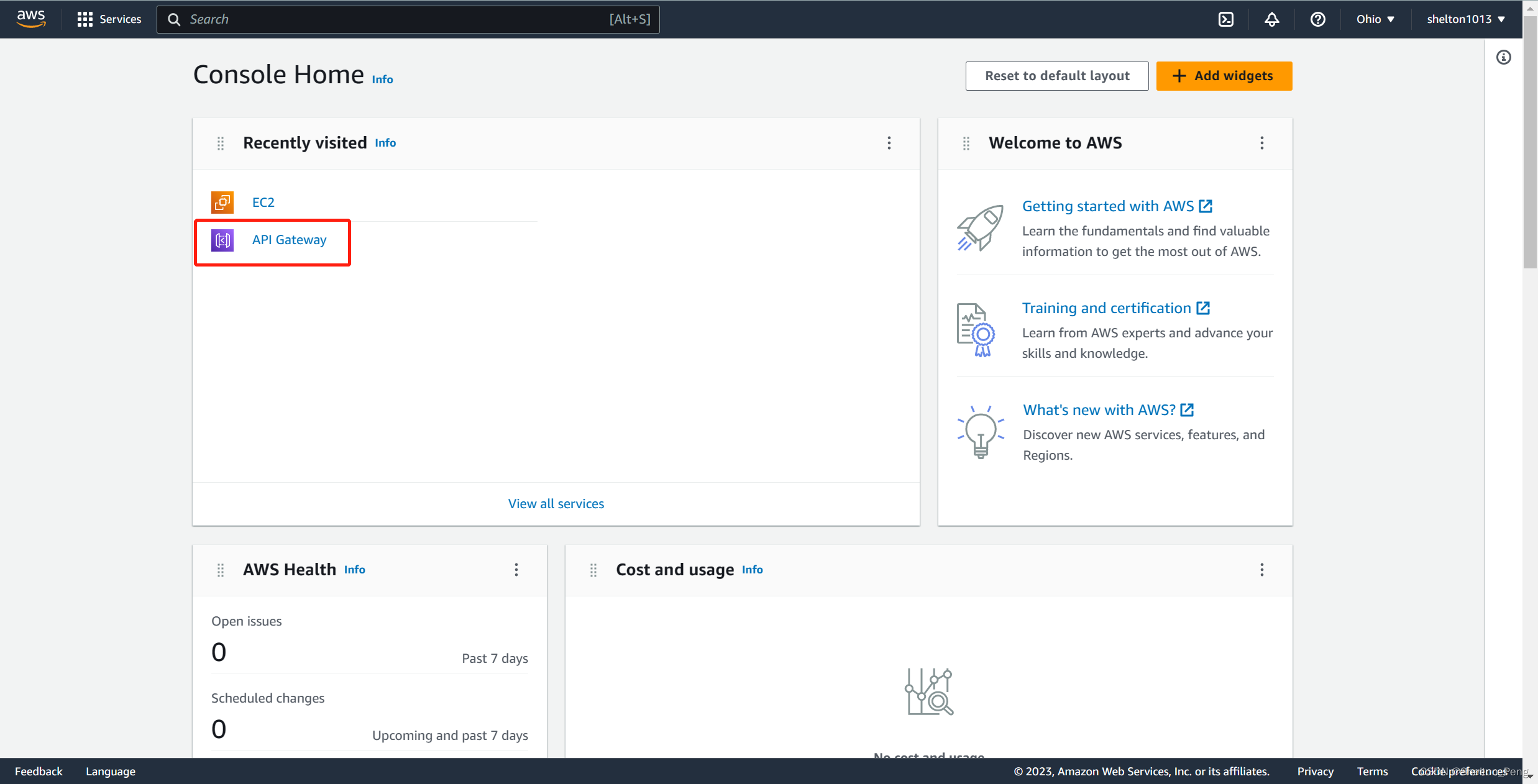This screenshot has width=1538, height=784.
Task: Open the Cost and usage options menu
Action: pos(1261,570)
